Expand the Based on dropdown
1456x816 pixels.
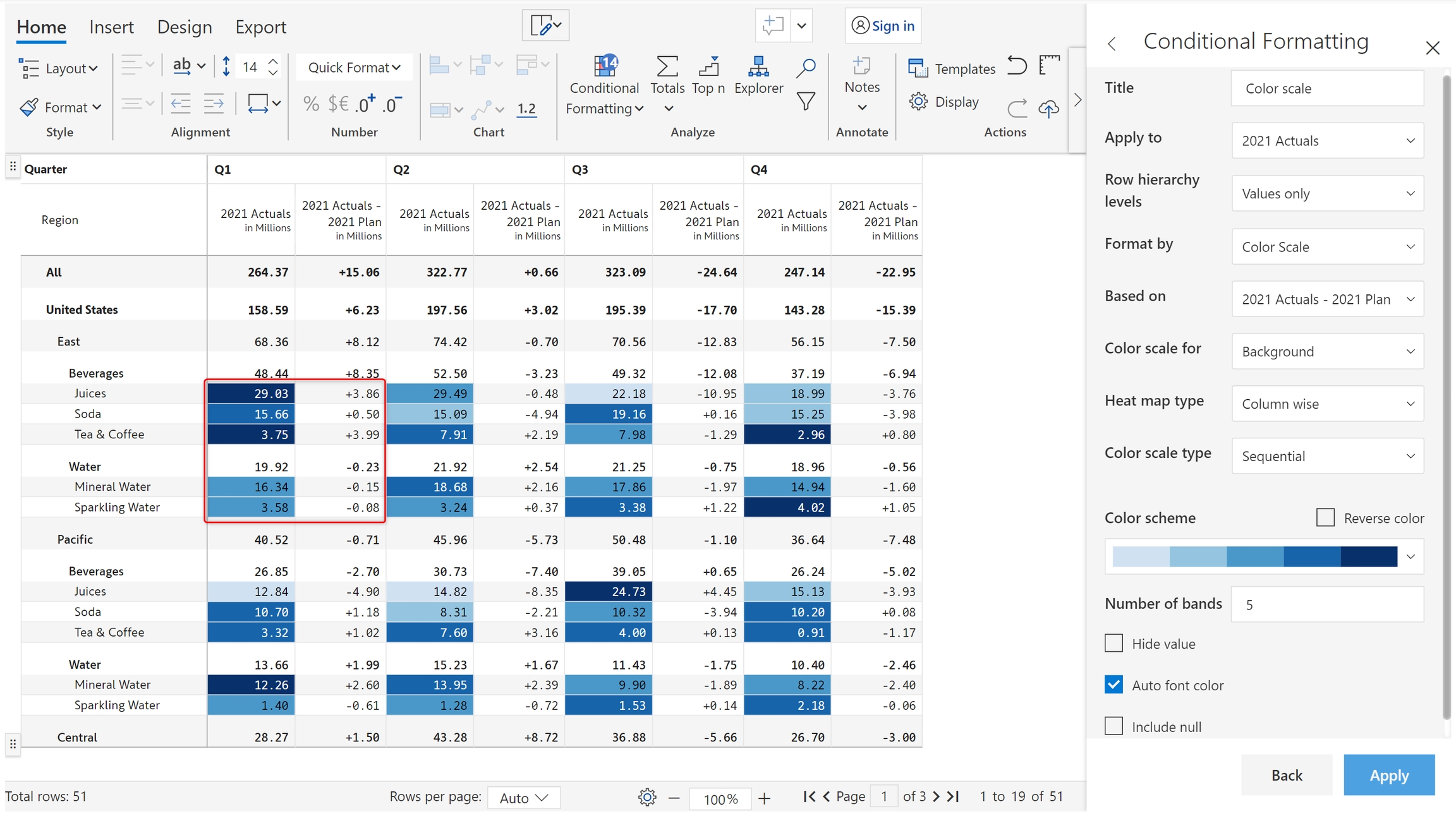[1327, 299]
